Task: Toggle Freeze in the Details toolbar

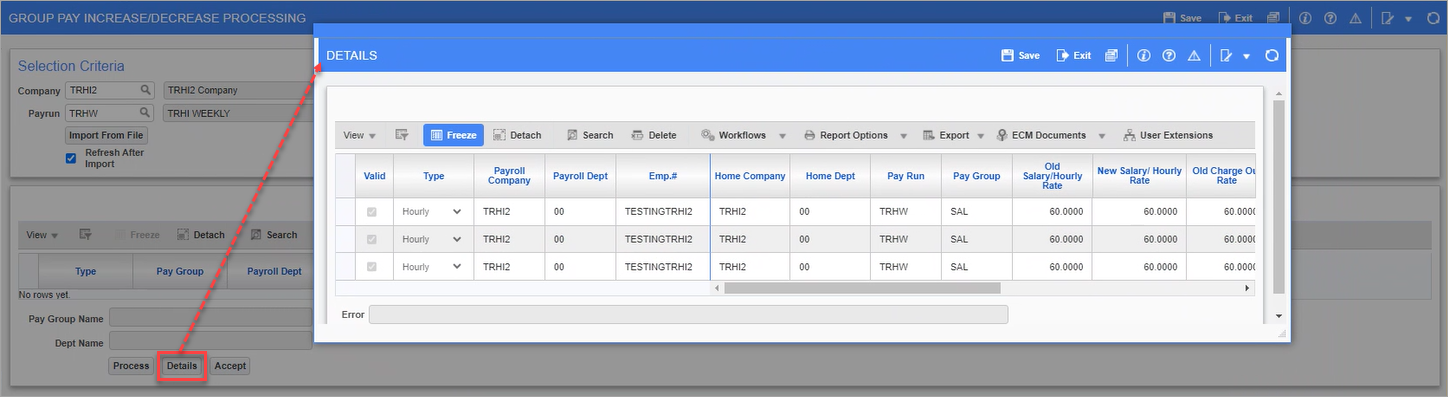Action: point(454,135)
